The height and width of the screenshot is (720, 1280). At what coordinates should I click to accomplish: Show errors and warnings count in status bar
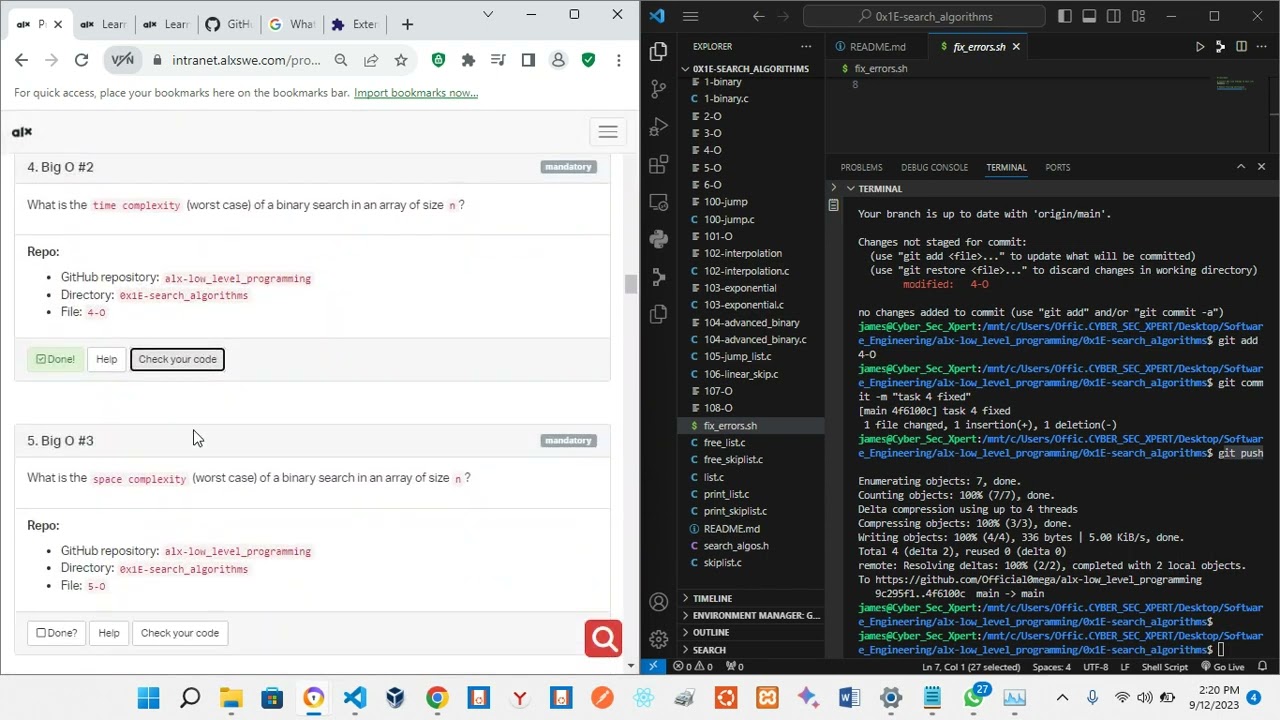(693, 667)
